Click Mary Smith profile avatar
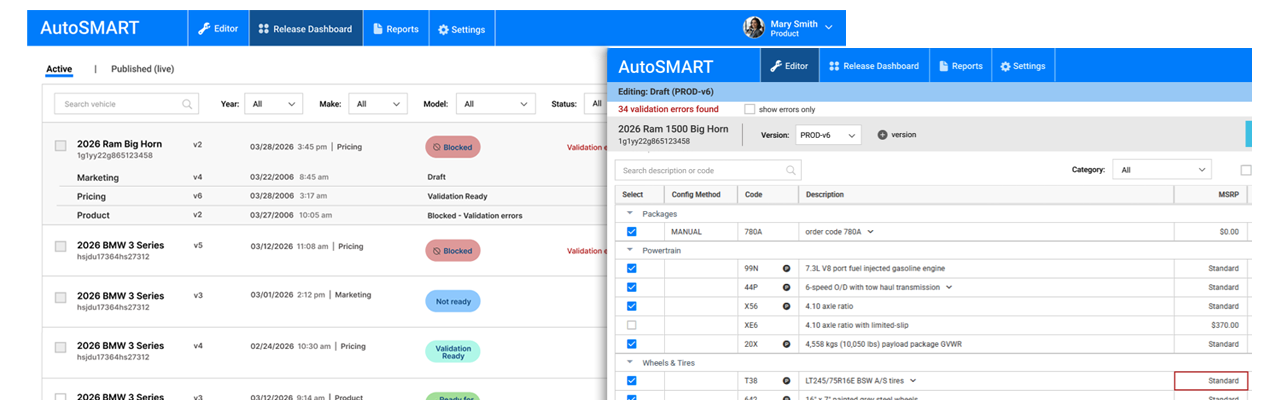The height and width of the screenshot is (400, 1280). (x=753, y=28)
